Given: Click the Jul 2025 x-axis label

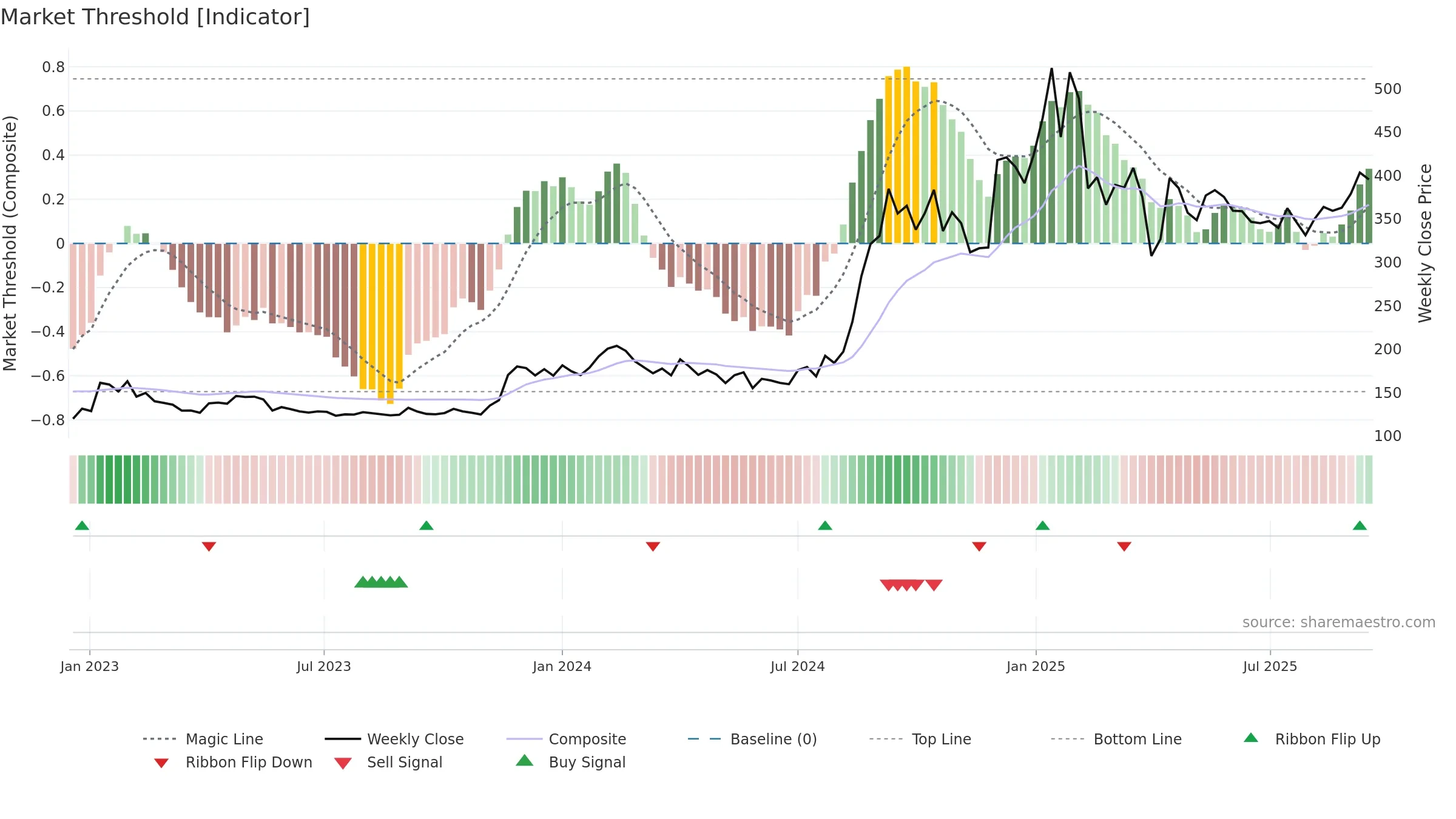Looking at the screenshot, I should (1270, 666).
